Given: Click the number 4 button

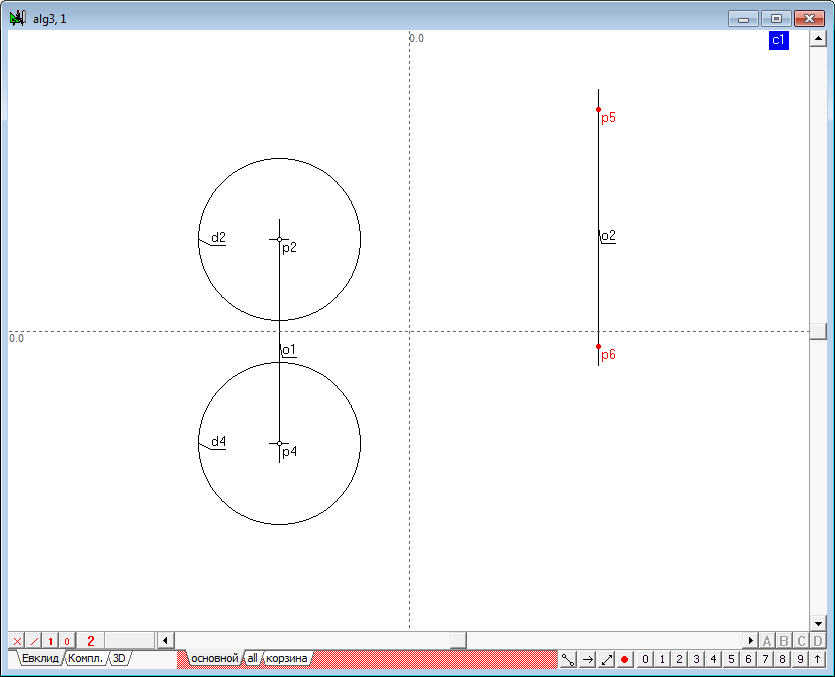Looking at the screenshot, I should point(713,659).
